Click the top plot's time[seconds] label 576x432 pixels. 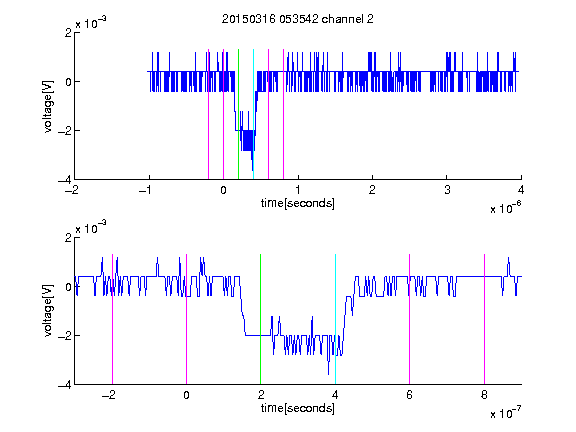pos(298,203)
